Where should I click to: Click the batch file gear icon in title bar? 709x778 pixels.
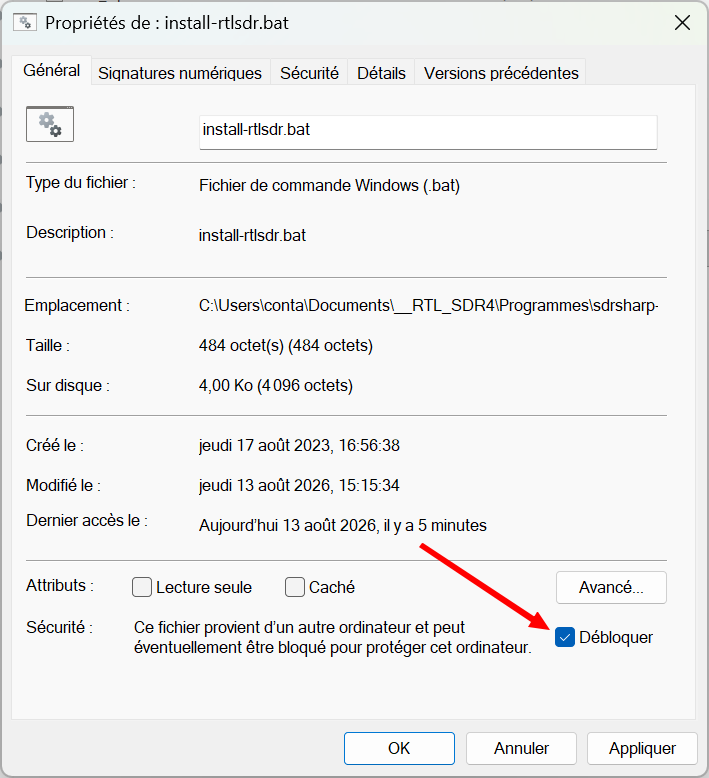25,22
